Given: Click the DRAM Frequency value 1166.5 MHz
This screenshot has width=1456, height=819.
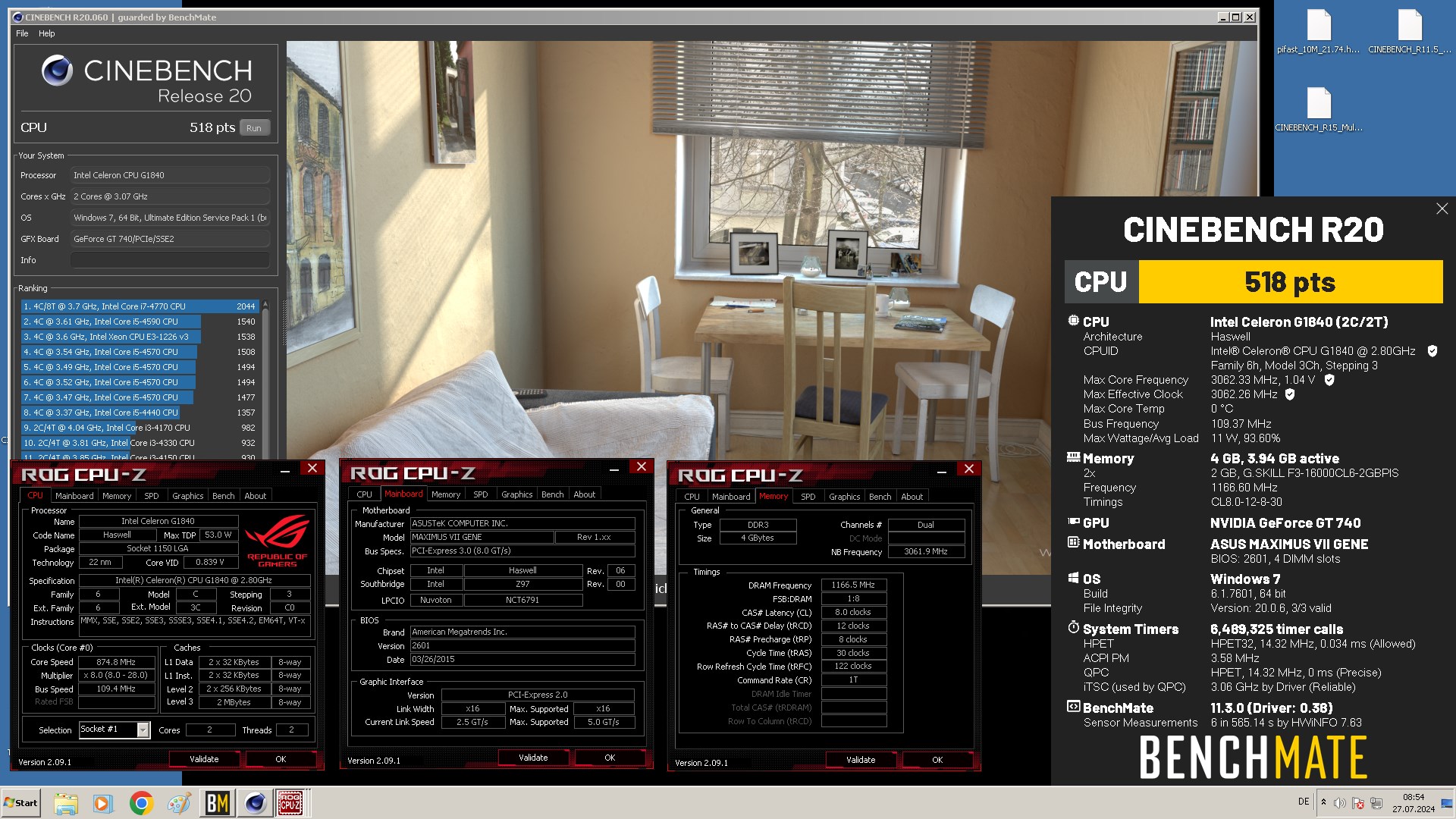Looking at the screenshot, I should [853, 585].
